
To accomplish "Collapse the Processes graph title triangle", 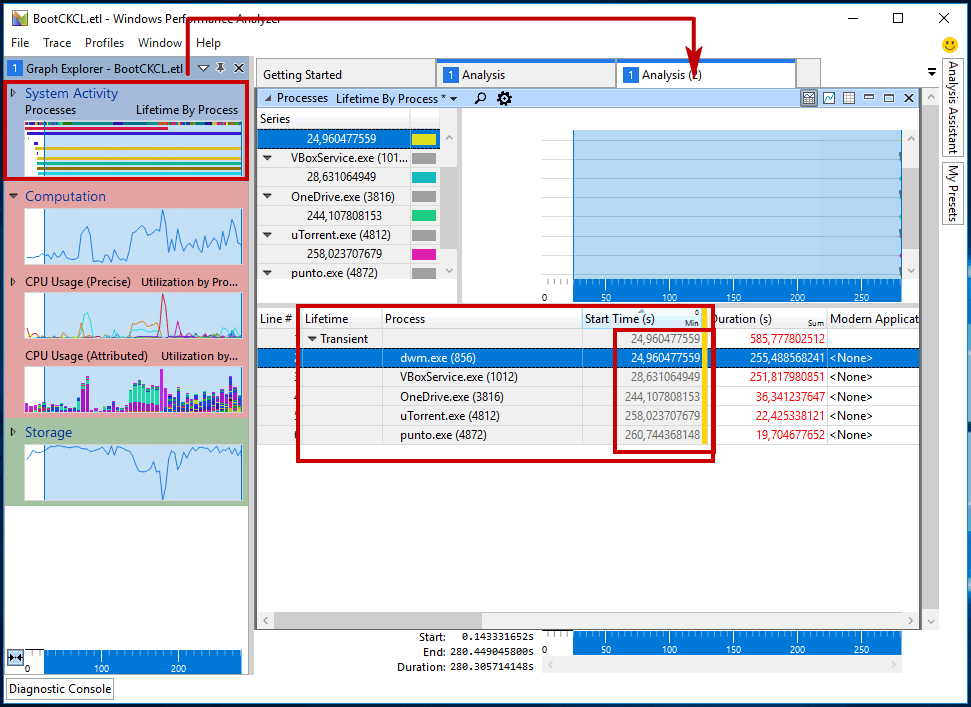I will (268, 98).
